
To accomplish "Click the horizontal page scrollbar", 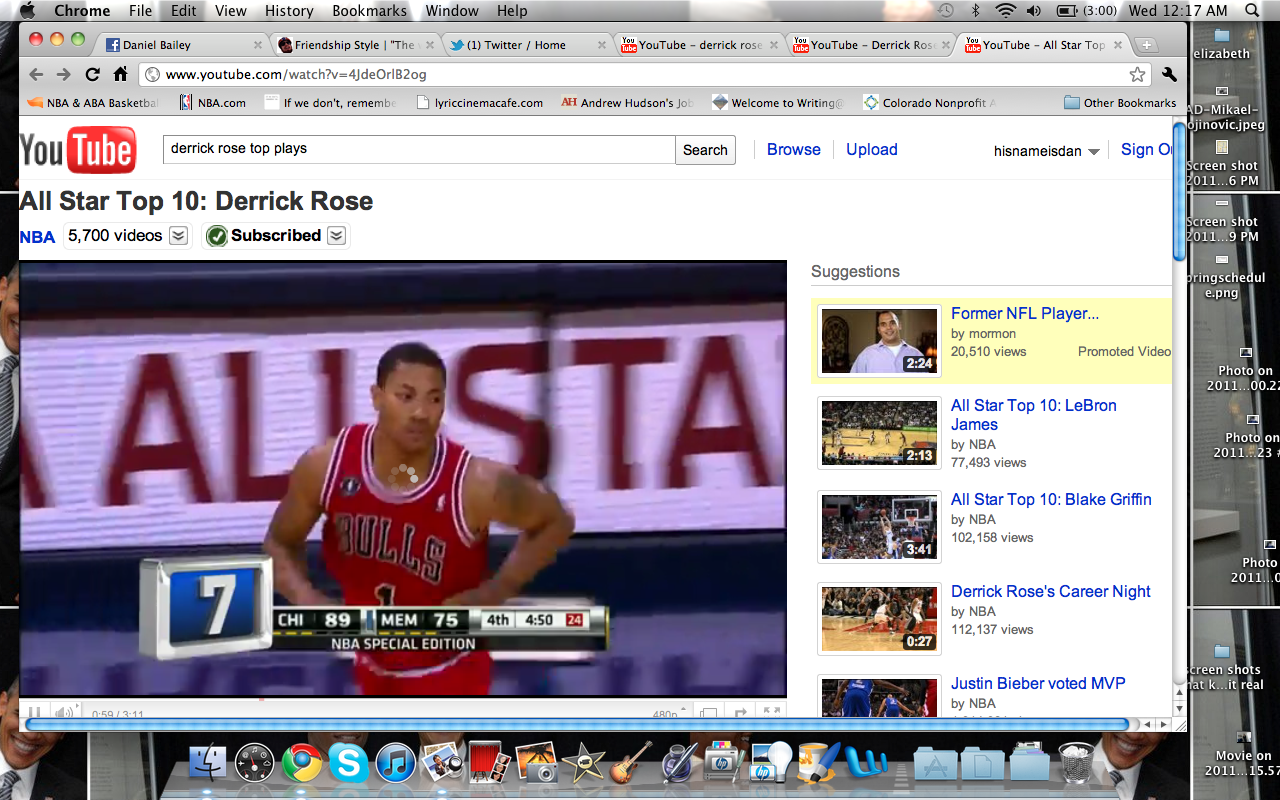I will point(577,724).
